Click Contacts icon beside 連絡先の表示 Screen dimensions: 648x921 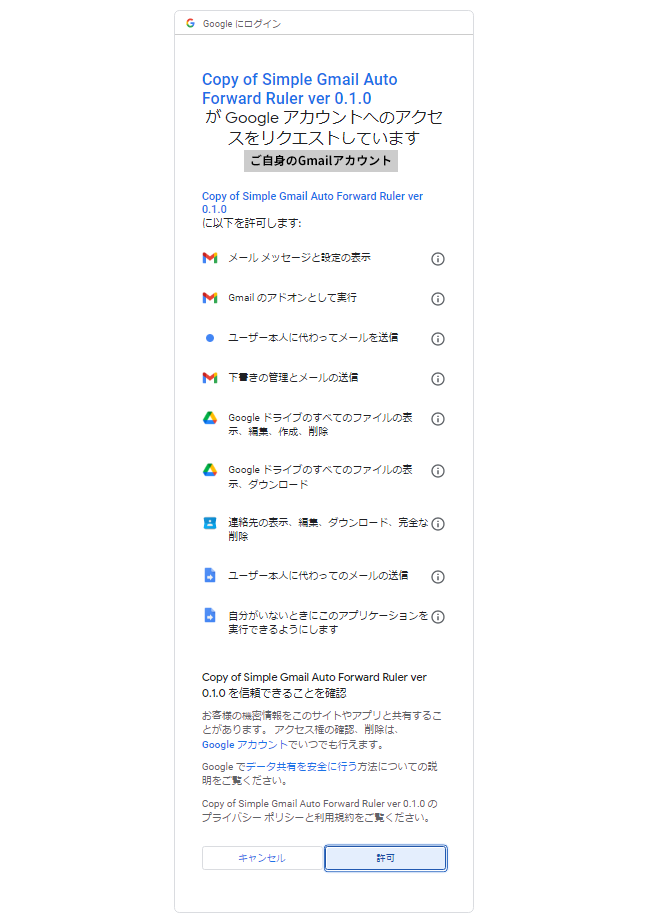coord(210,523)
